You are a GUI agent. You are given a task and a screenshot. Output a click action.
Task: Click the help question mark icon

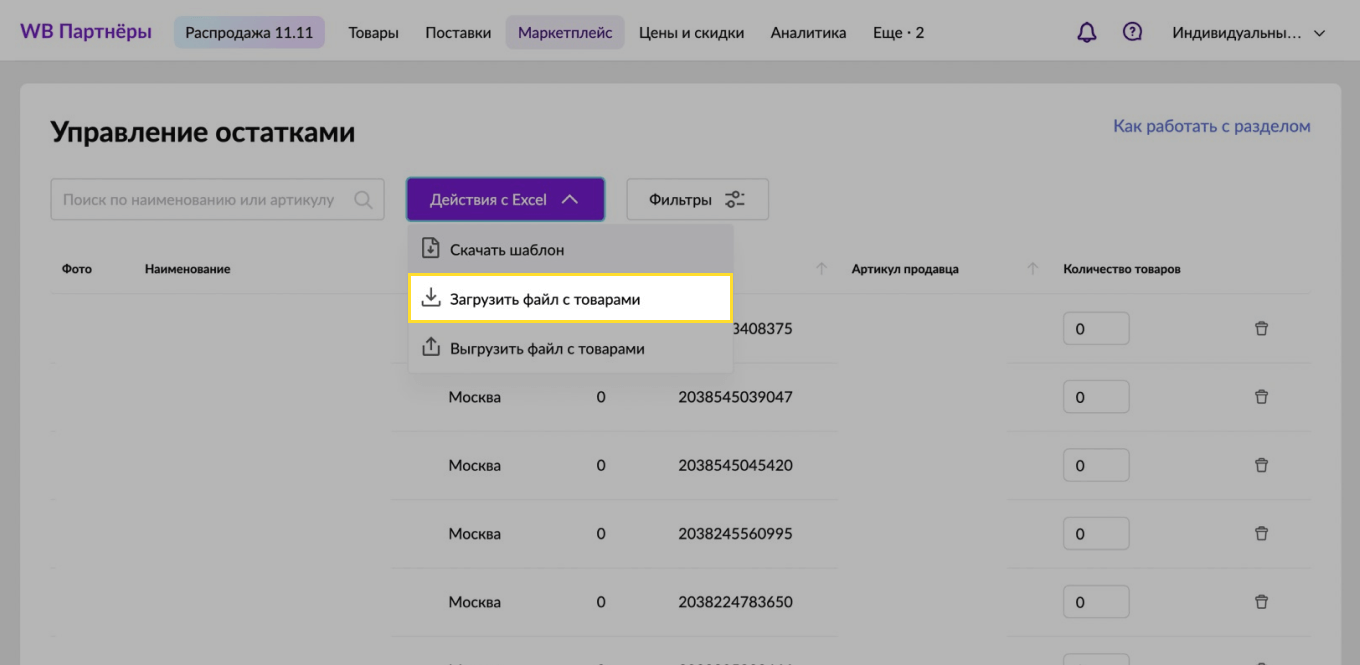(x=1132, y=31)
